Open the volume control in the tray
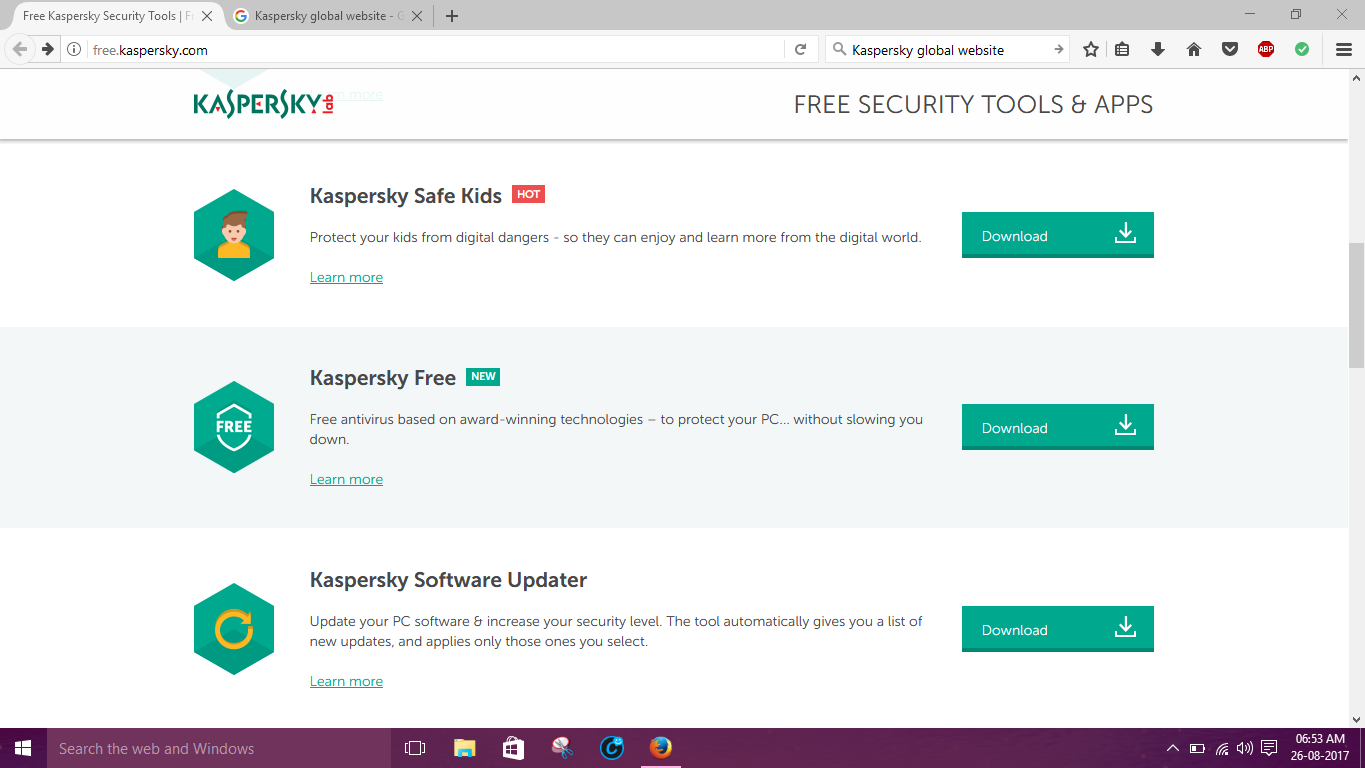This screenshot has height=768, width=1365. pyautogui.click(x=1245, y=748)
